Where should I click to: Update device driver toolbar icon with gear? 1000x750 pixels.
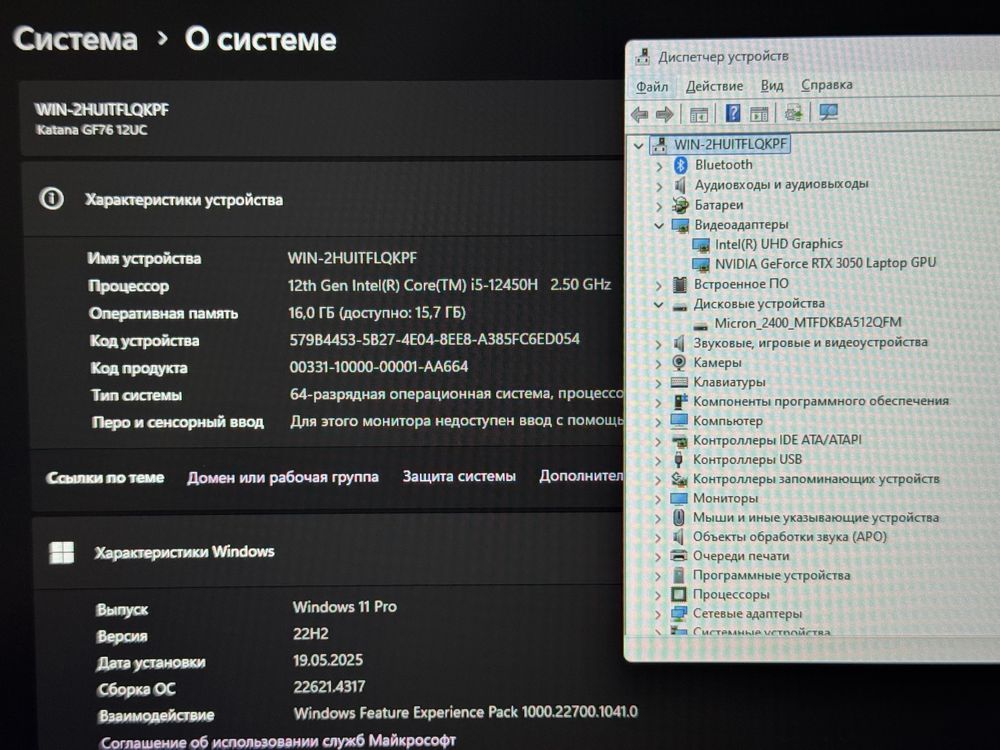pos(793,113)
